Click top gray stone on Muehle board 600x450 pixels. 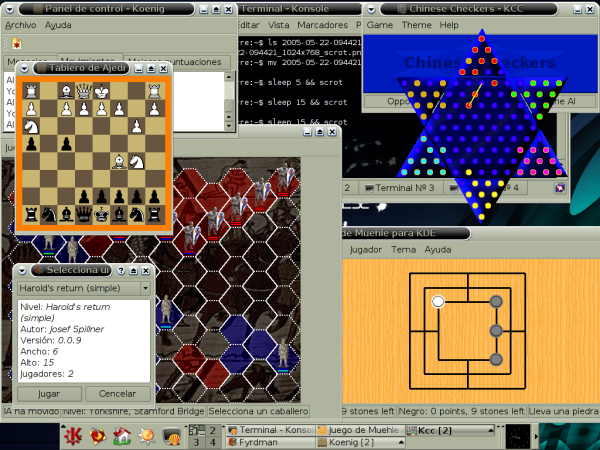496,302
